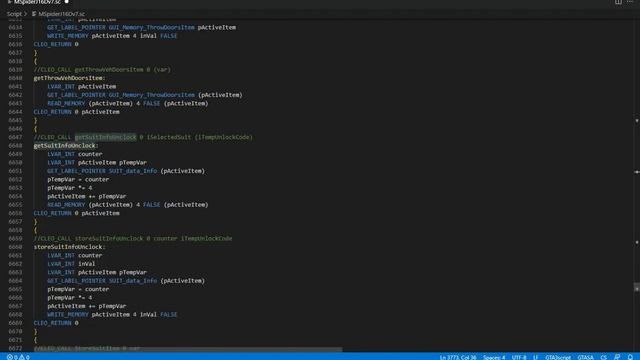Click the GTASA status bar entry
The height and width of the screenshot is (360, 640).
coord(585,357)
